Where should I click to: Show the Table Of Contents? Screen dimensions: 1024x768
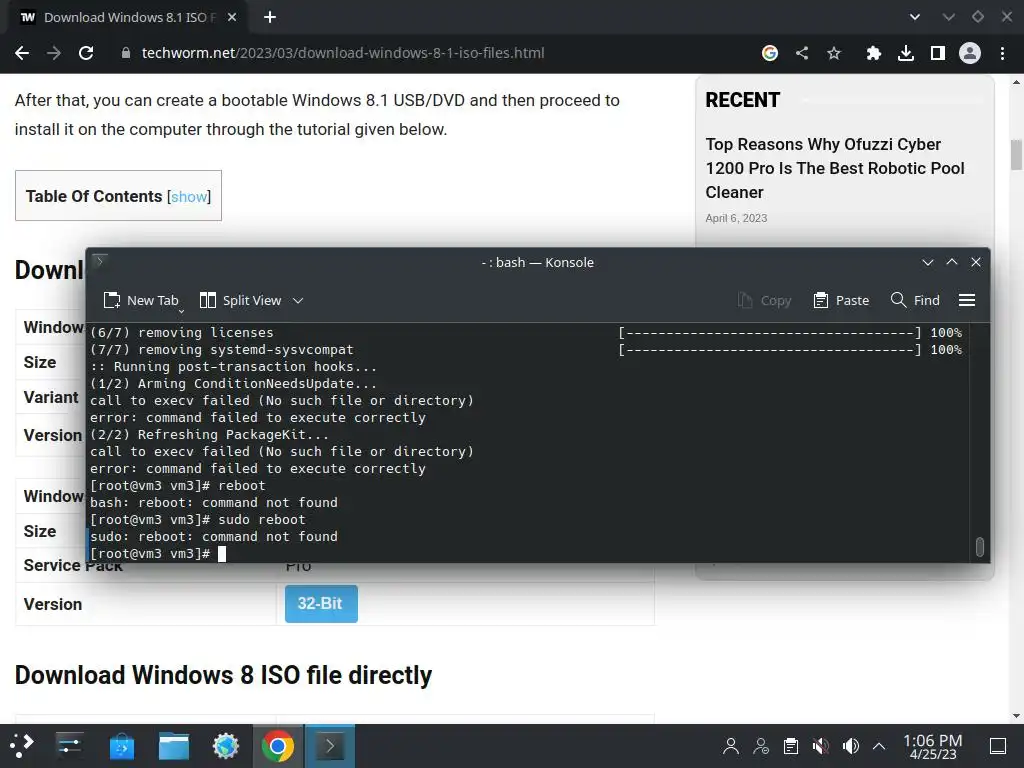pos(189,197)
